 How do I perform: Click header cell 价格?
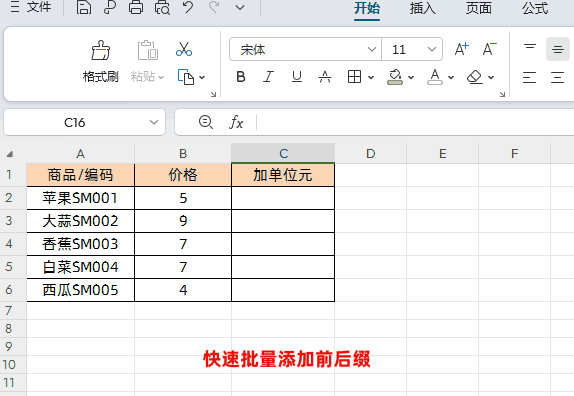pyautogui.click(x=183, y=175)
